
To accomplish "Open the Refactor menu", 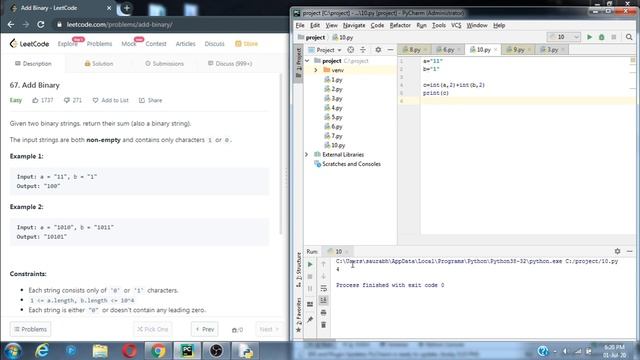I will point(400,25).
